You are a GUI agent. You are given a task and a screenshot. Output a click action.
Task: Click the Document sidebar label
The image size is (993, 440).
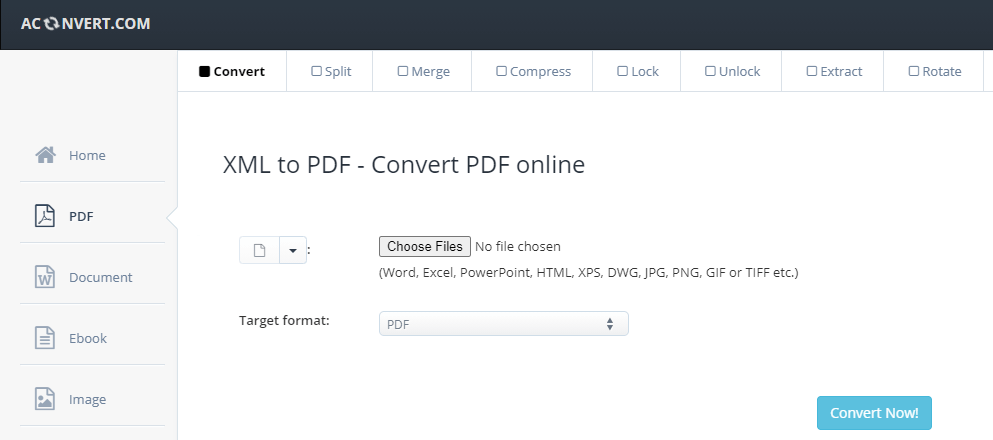click(x=100, y=277)
